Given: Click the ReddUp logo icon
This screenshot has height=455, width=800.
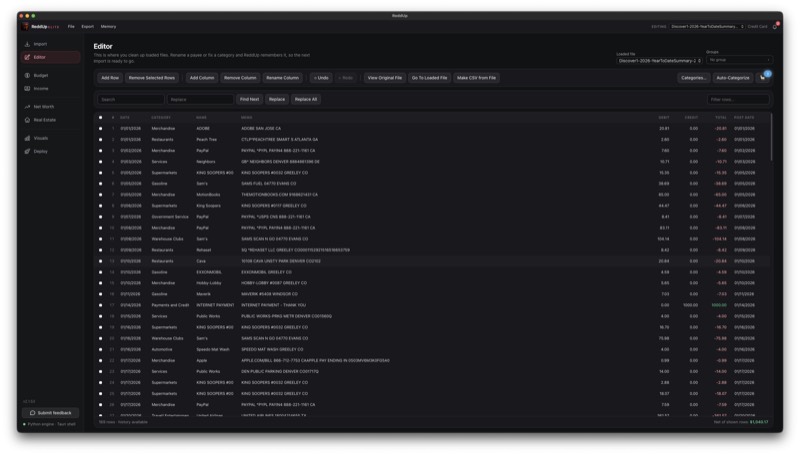Looking at the screenshot, I should click(x=26, y=27).
